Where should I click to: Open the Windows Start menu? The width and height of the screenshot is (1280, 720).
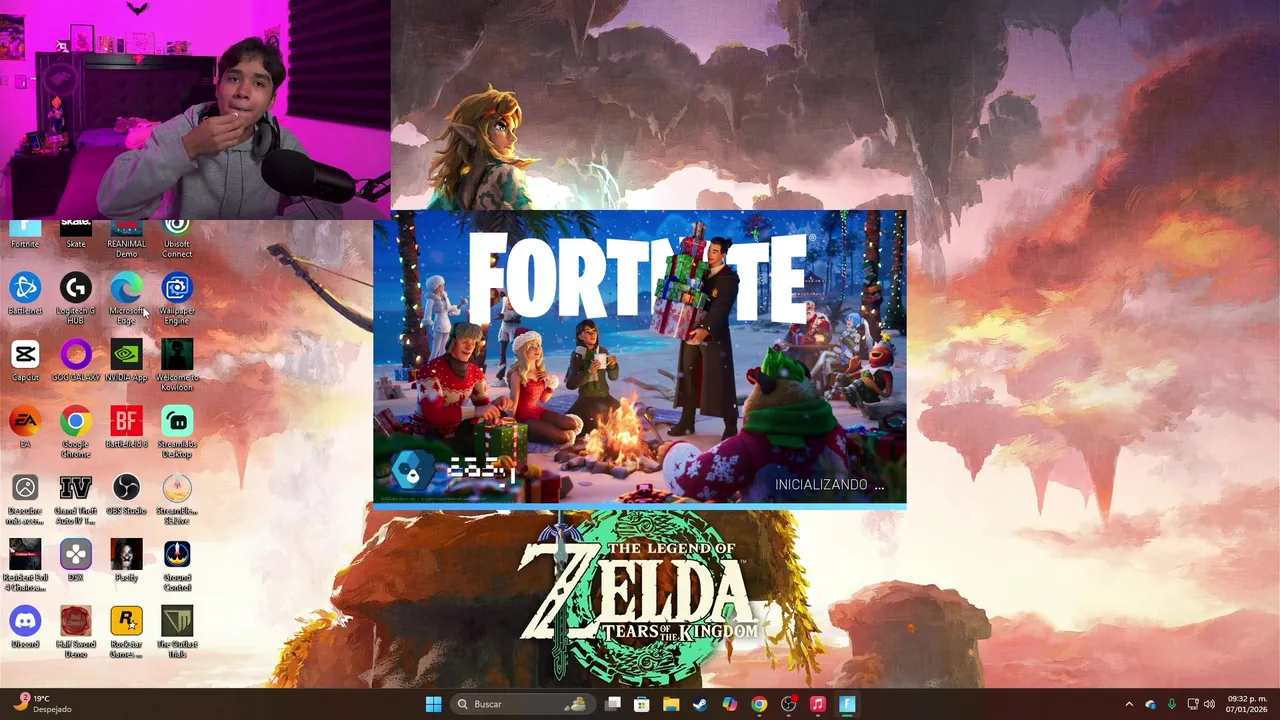tap(433, 704)
